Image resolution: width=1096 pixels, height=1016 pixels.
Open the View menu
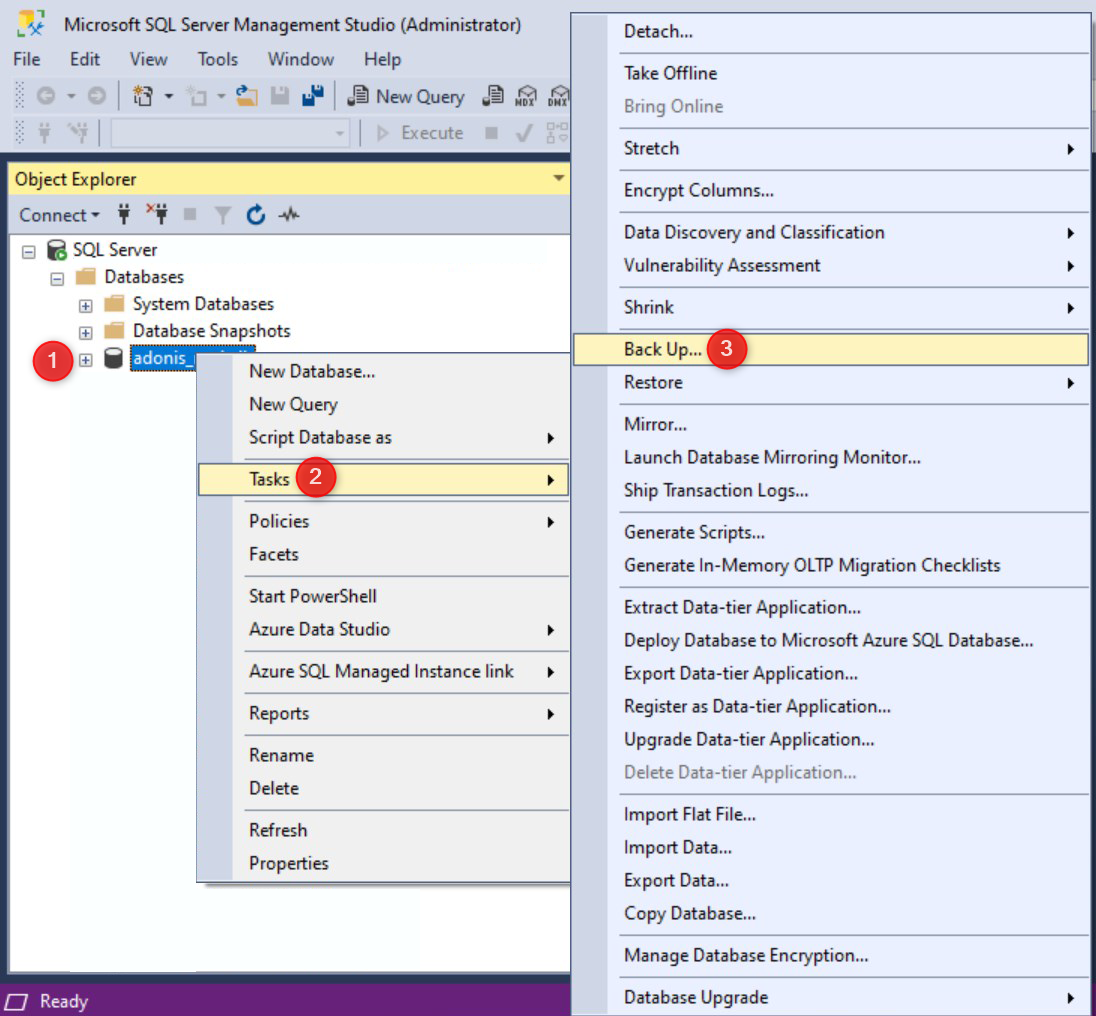tap(148, 59)
